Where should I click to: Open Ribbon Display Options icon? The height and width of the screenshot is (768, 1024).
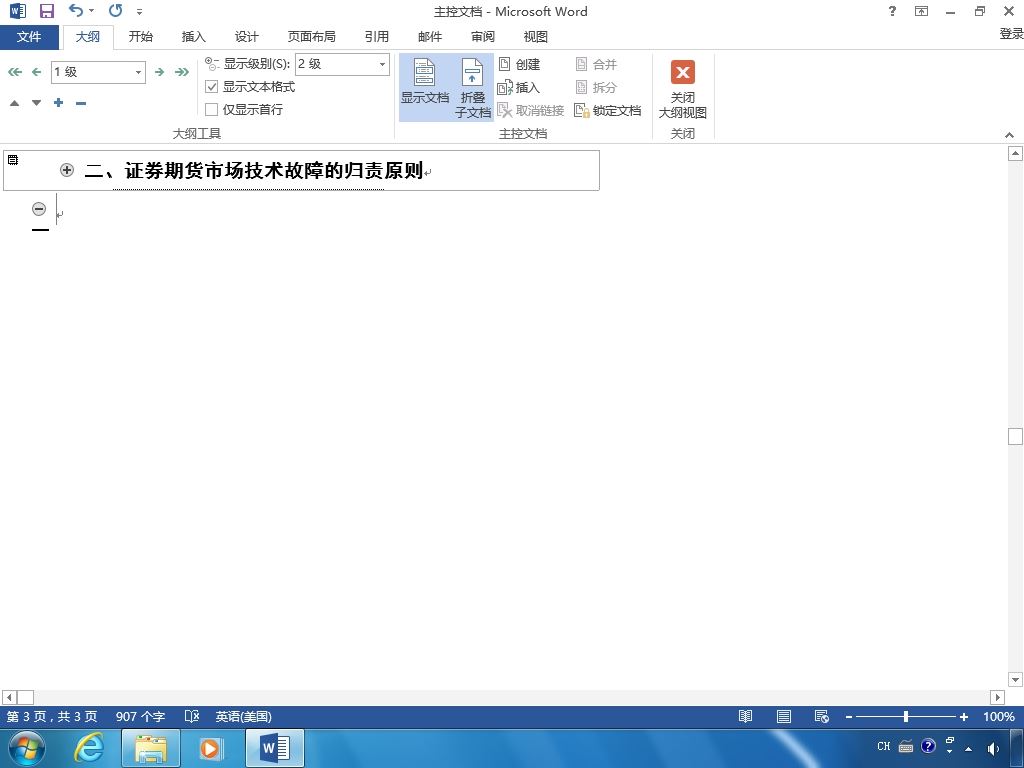(x=921, y=11)
